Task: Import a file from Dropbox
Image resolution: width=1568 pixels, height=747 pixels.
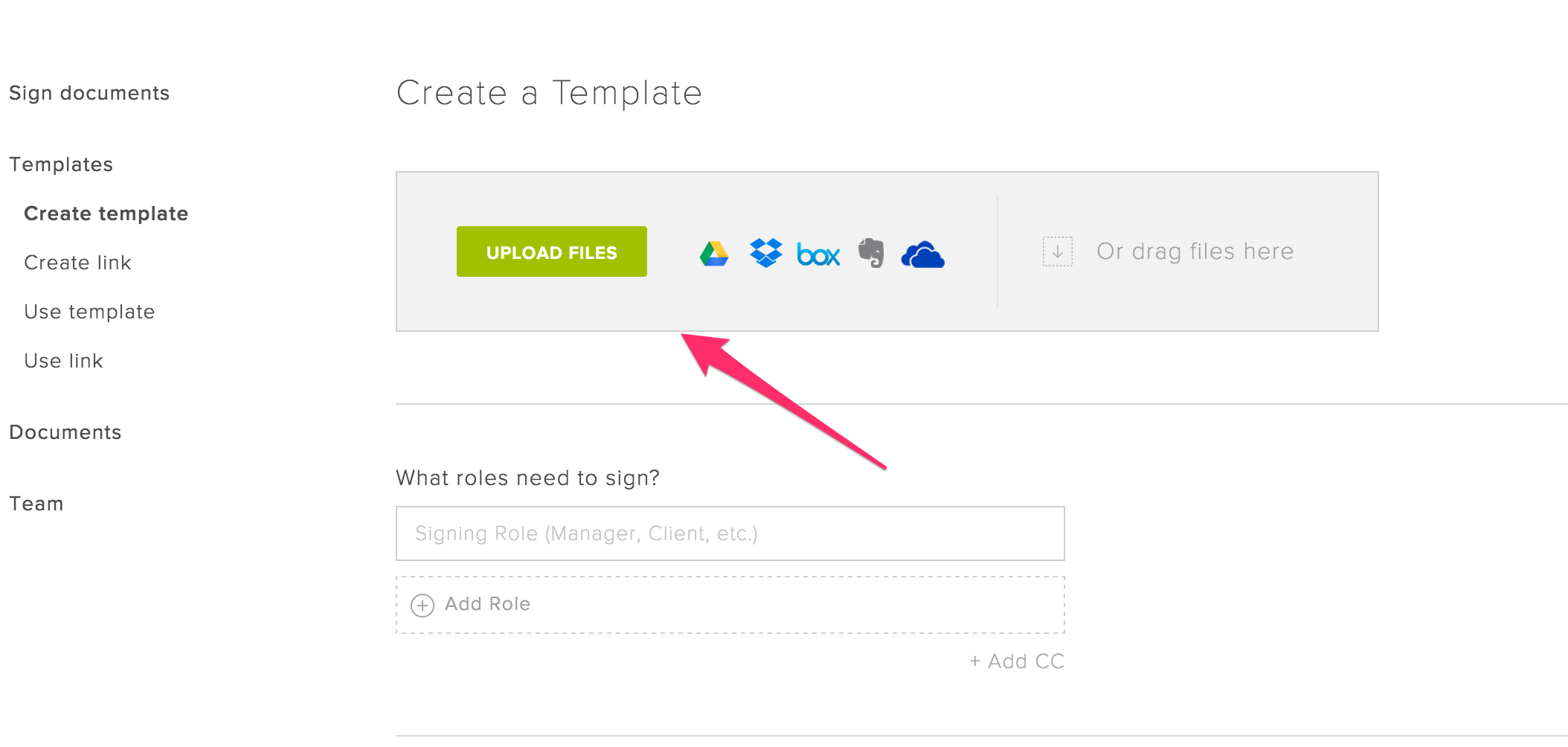Action: coord(766,253)
